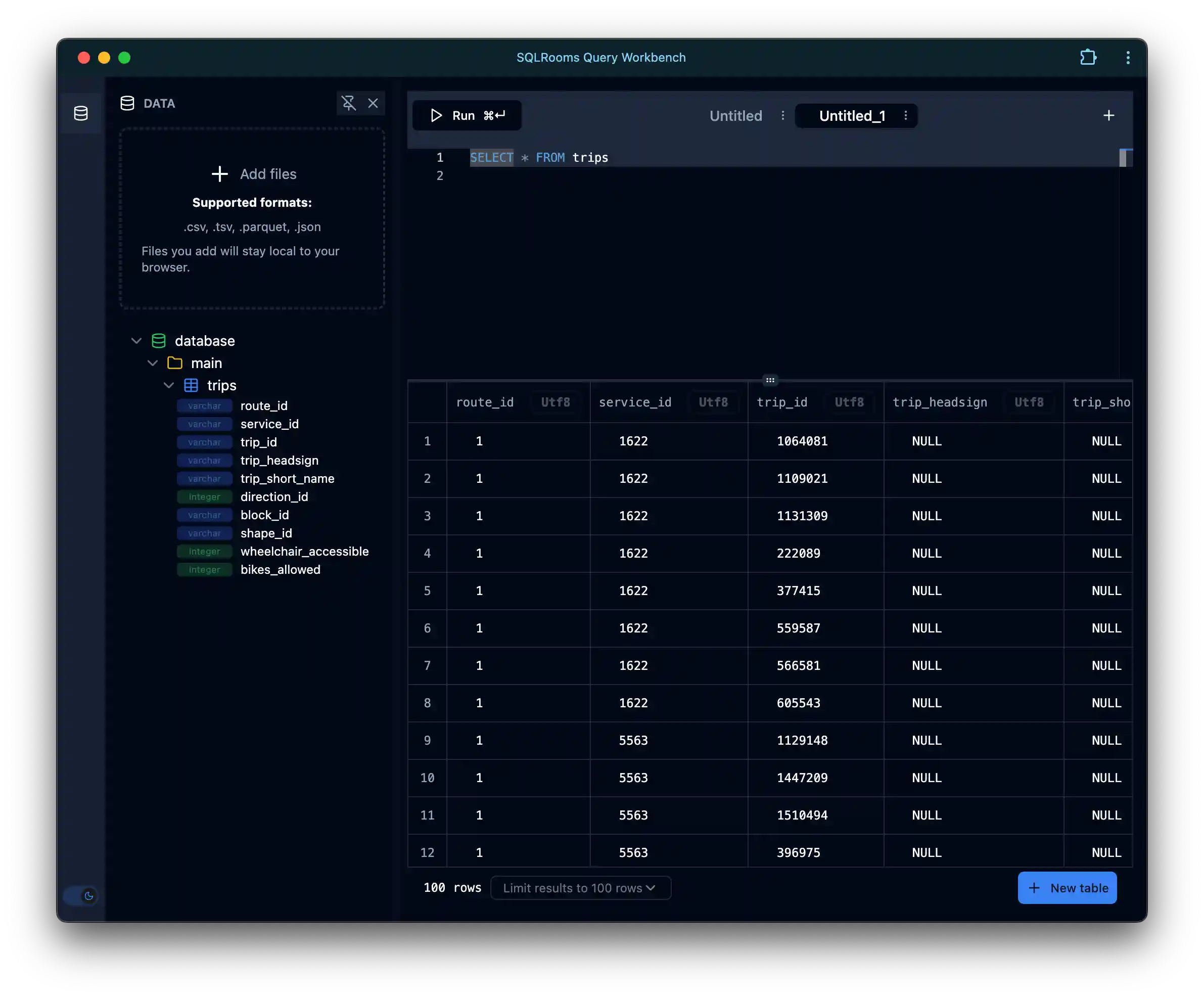Open the kebab menu beside Untitled_1
This screenshot has width=1204, height=997.
[x=905, y=115]
